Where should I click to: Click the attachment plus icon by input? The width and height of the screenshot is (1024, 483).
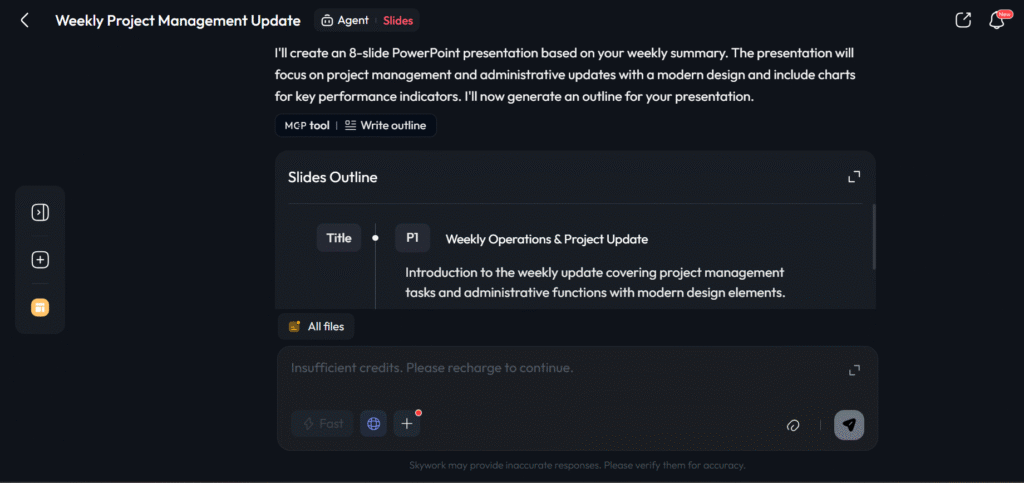[407, 424]
